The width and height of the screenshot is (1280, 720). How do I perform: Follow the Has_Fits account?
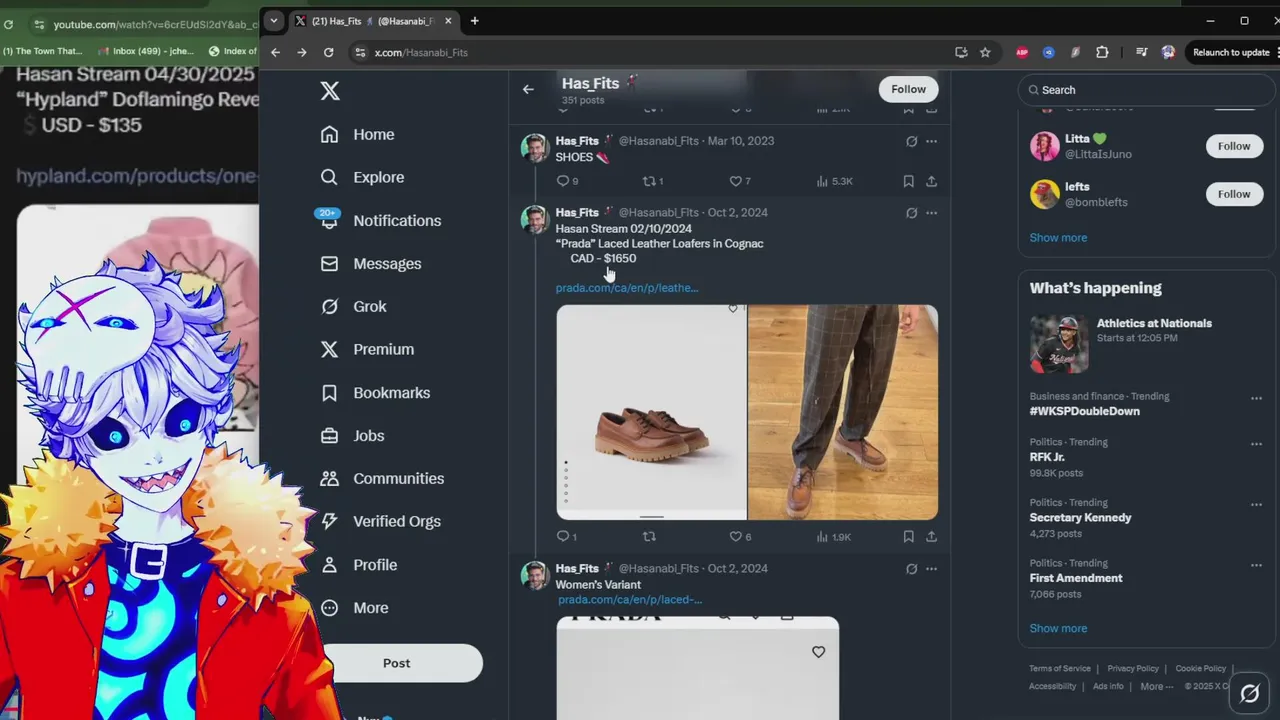(x=908, y=89)
